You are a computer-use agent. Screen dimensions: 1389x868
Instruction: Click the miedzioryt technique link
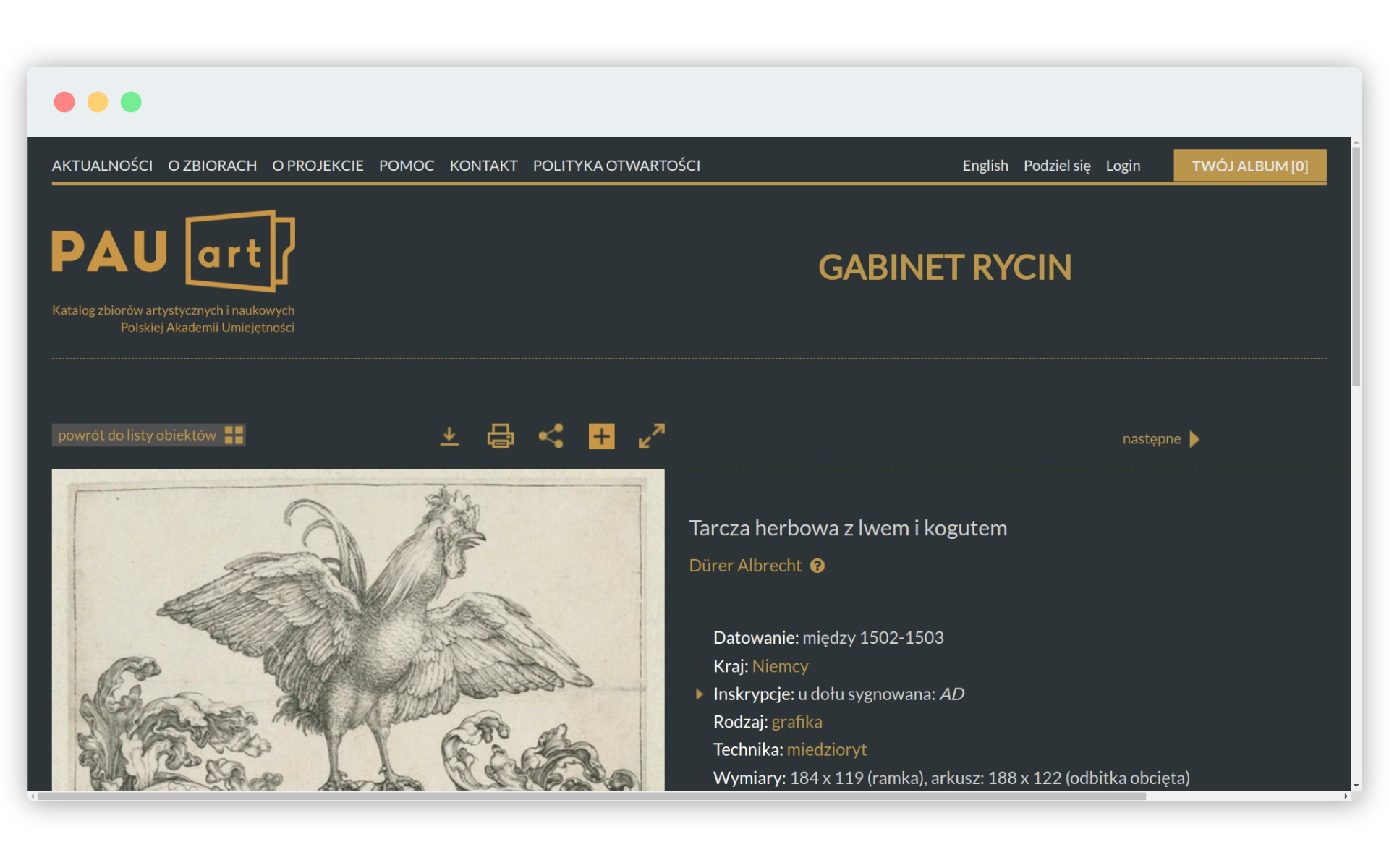point(826,749)
